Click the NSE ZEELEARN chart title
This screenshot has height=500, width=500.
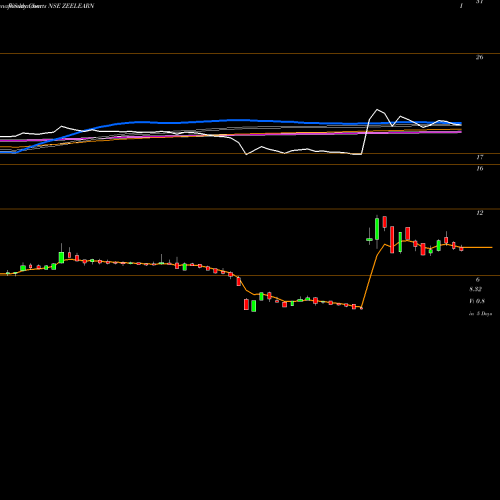pyautogui.click(x=71, y=6)
